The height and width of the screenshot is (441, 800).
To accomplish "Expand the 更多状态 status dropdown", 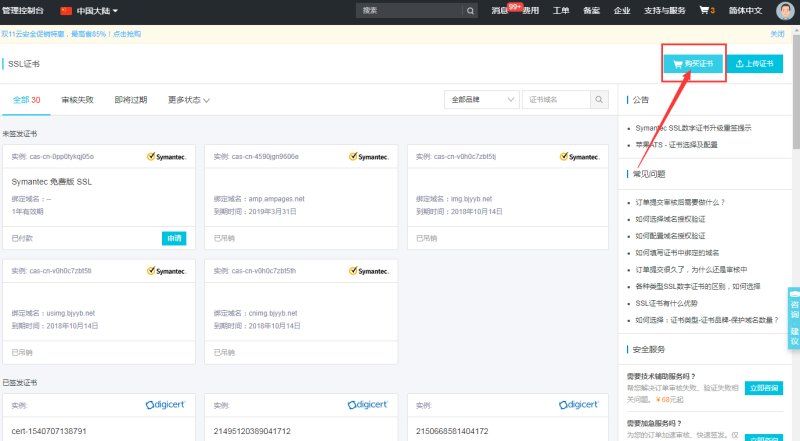I will tap(190, 100).
